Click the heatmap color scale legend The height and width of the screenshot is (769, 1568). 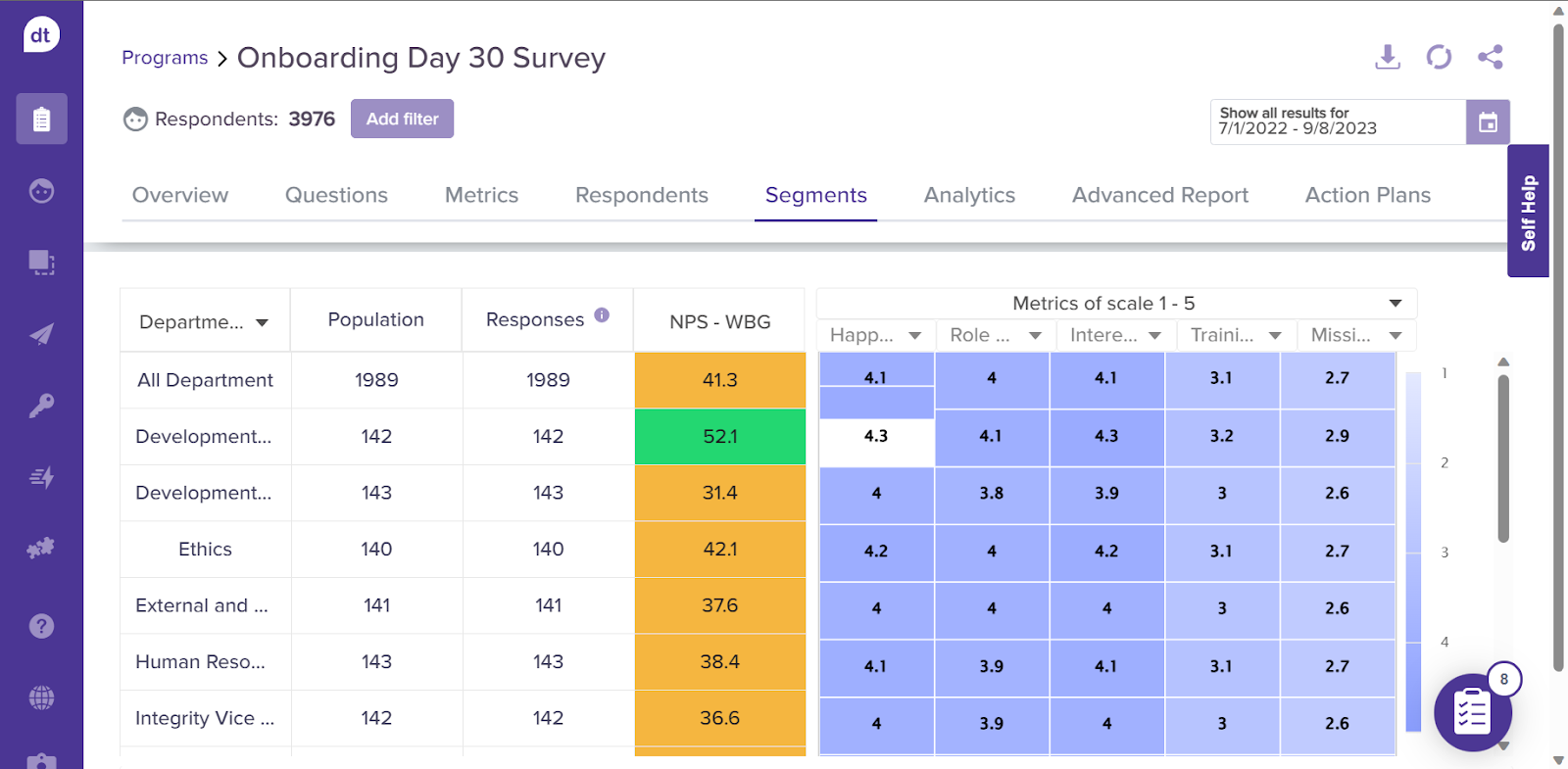pos(1413,552)
